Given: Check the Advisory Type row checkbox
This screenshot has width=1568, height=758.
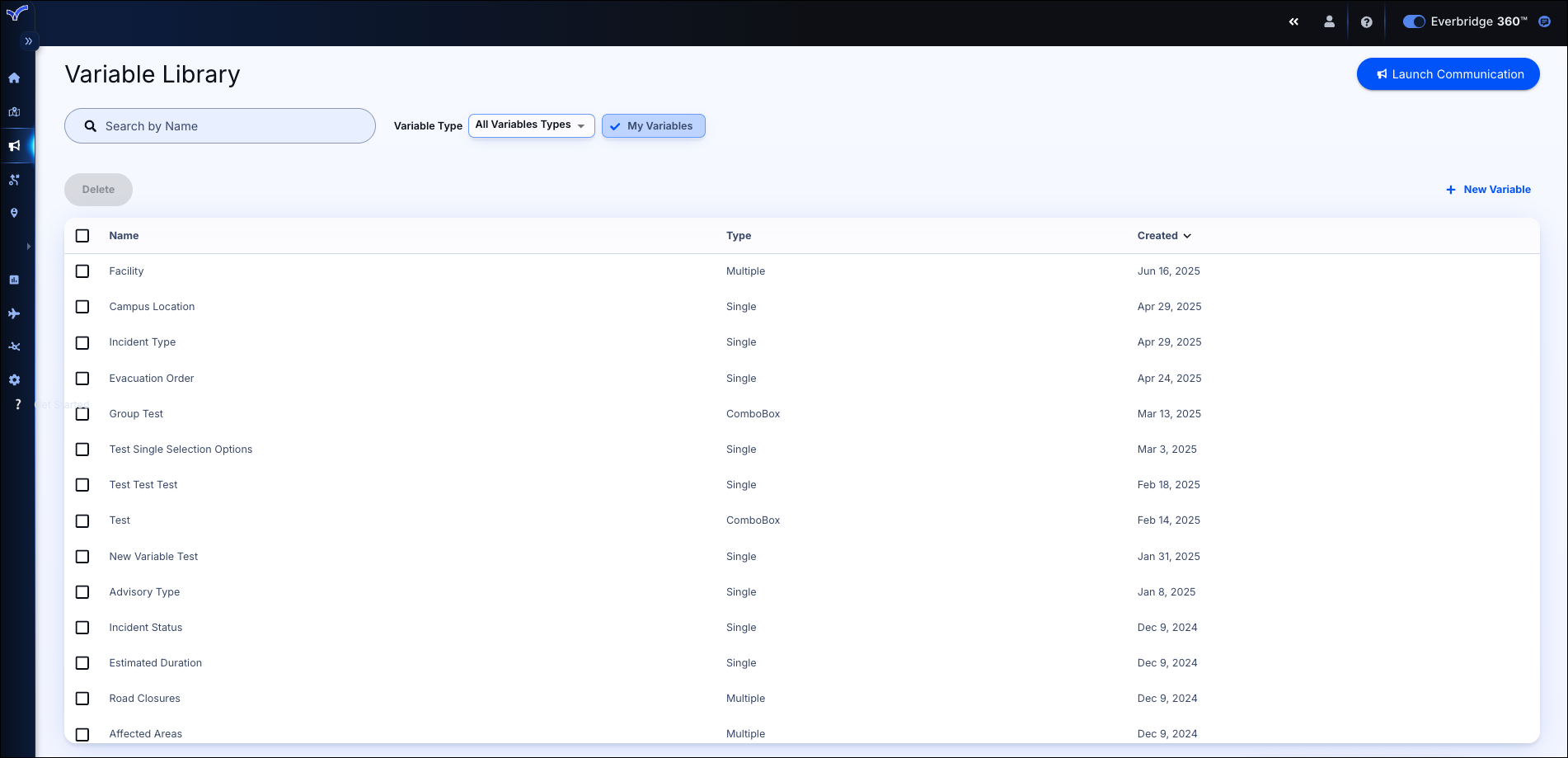Looking at the screenshot, I should [82, 592].
